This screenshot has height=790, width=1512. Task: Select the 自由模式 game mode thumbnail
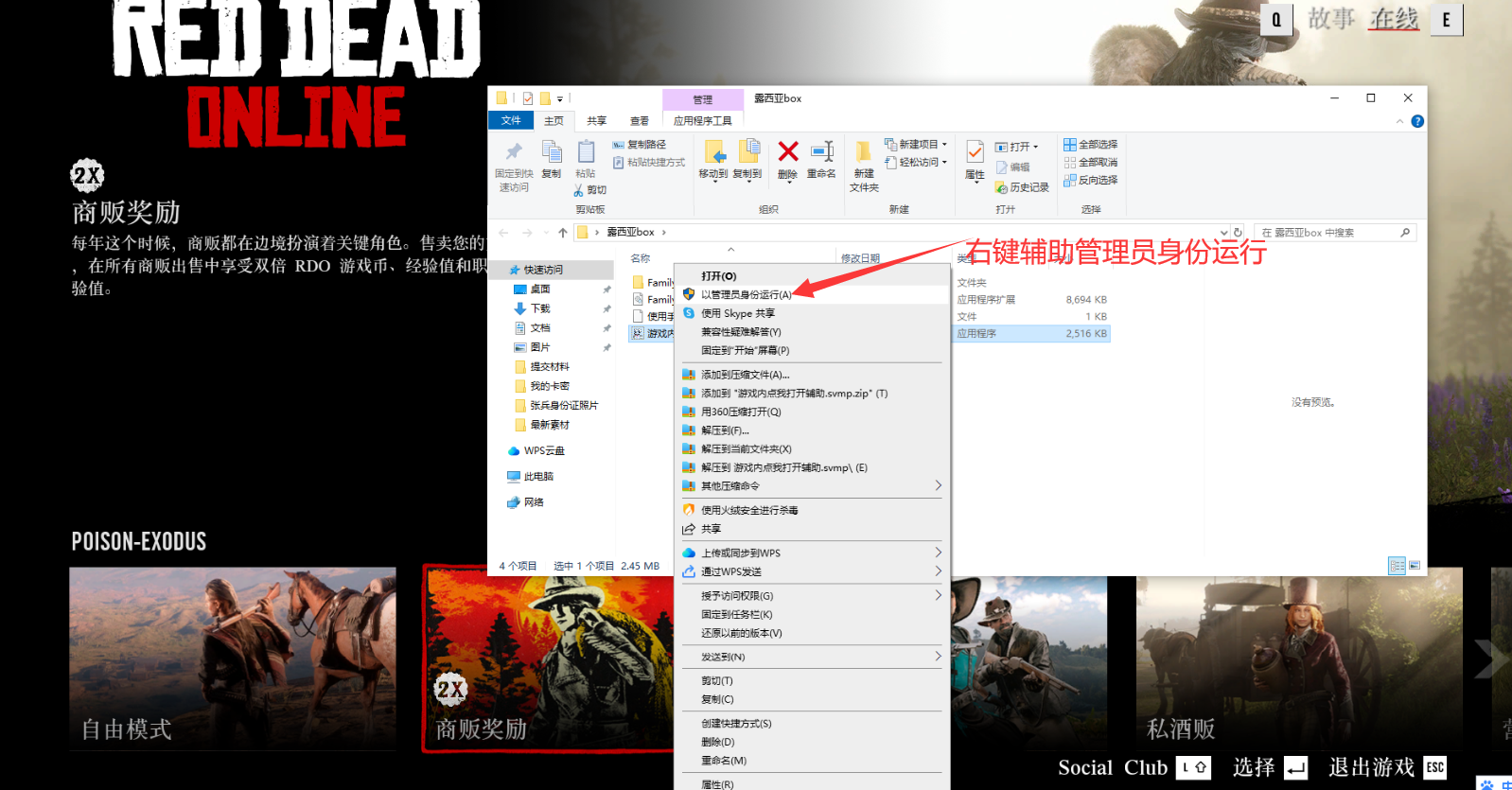click(x=233, y=658)
